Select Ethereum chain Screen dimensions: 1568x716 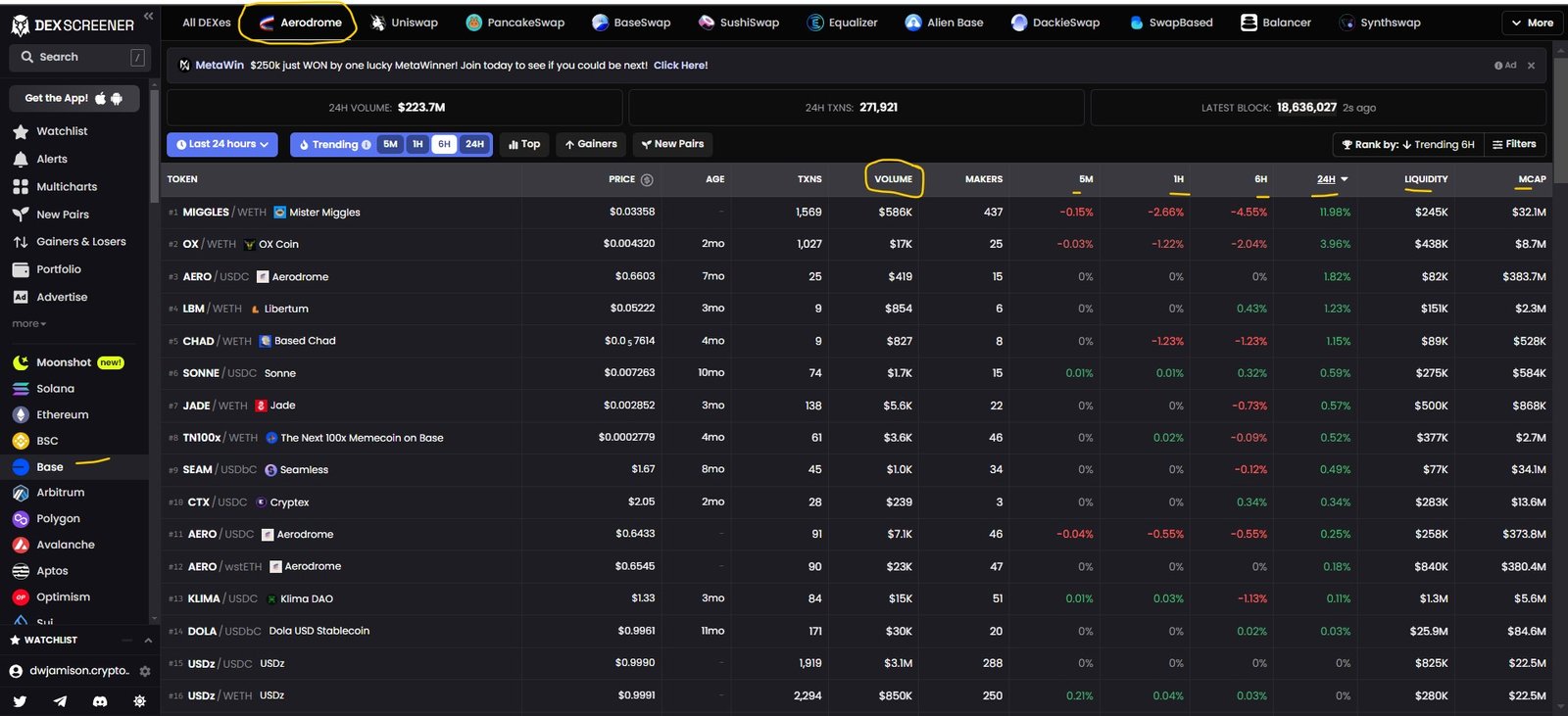62,414
